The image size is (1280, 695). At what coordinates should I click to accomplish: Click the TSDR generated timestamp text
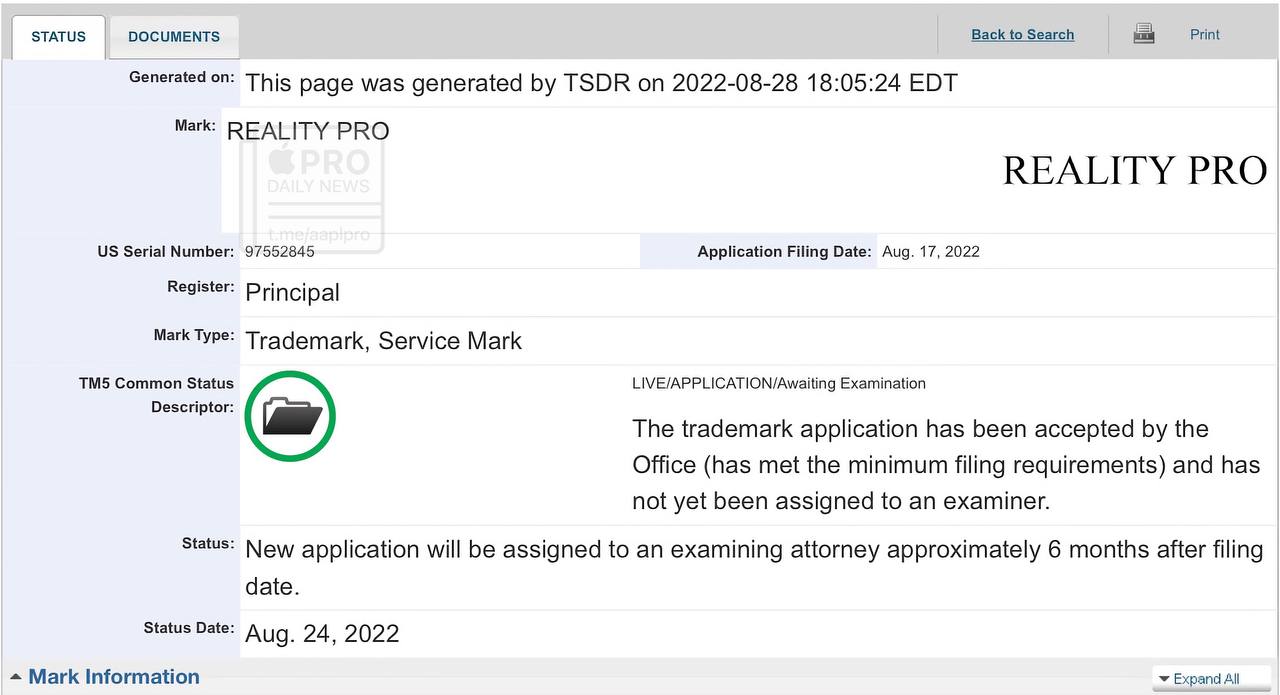(x=601, y=83)
